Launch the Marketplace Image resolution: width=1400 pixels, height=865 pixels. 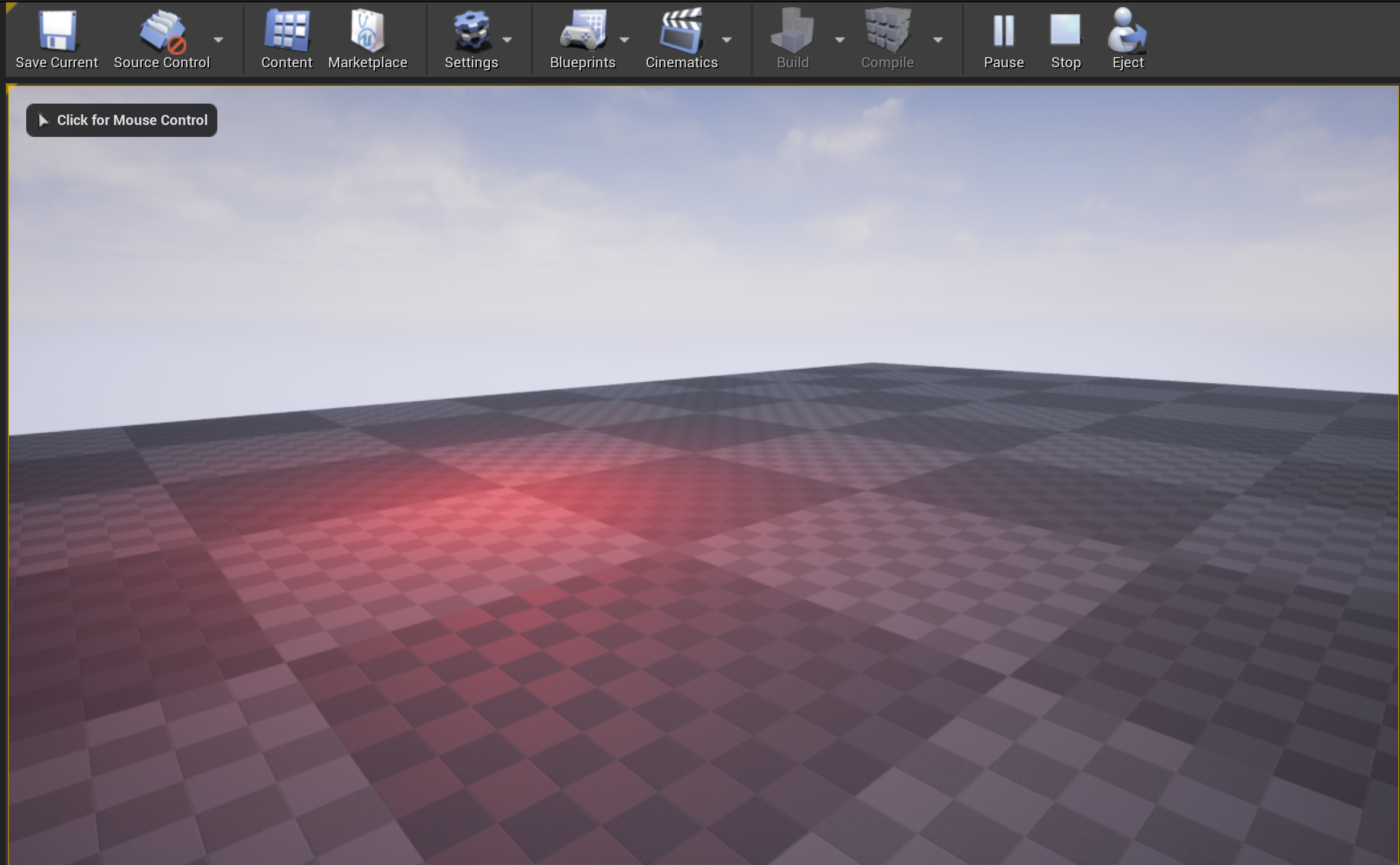pyautogui.click(x=367, y=40)
